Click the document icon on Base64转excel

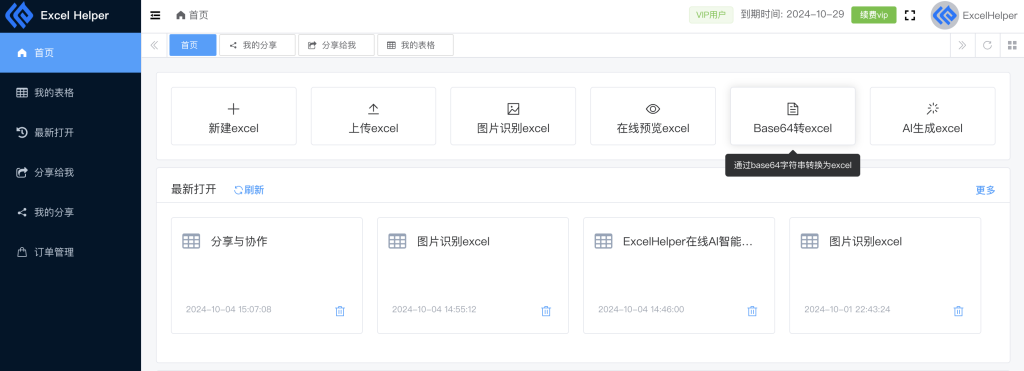coord(793,109)
